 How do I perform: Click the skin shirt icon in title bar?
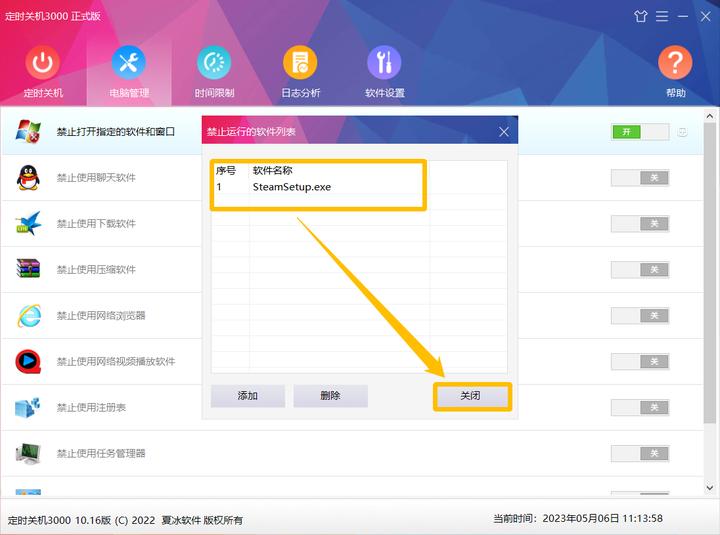[641, 17]
